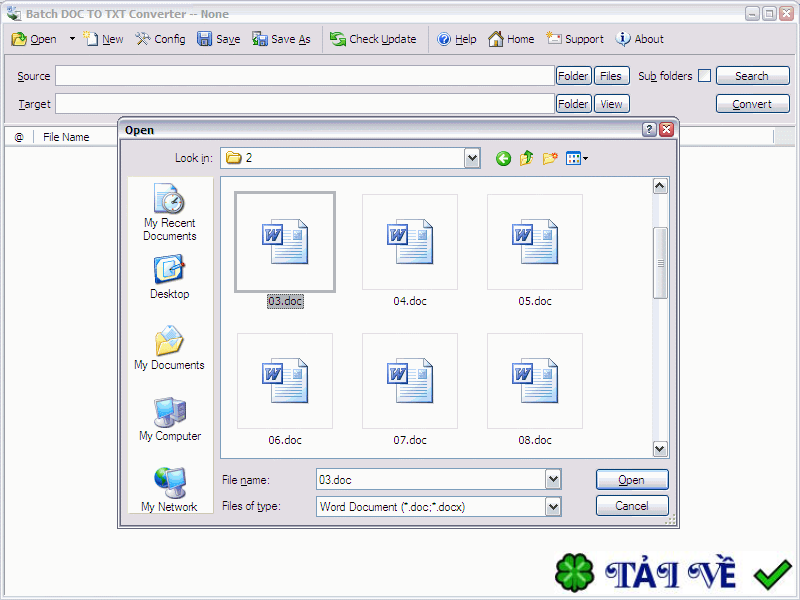The height and width of the screenshot is (600, 800).
Task: Open Help from the toolbar
Action: pyautogui.click(x=457, y=39)
